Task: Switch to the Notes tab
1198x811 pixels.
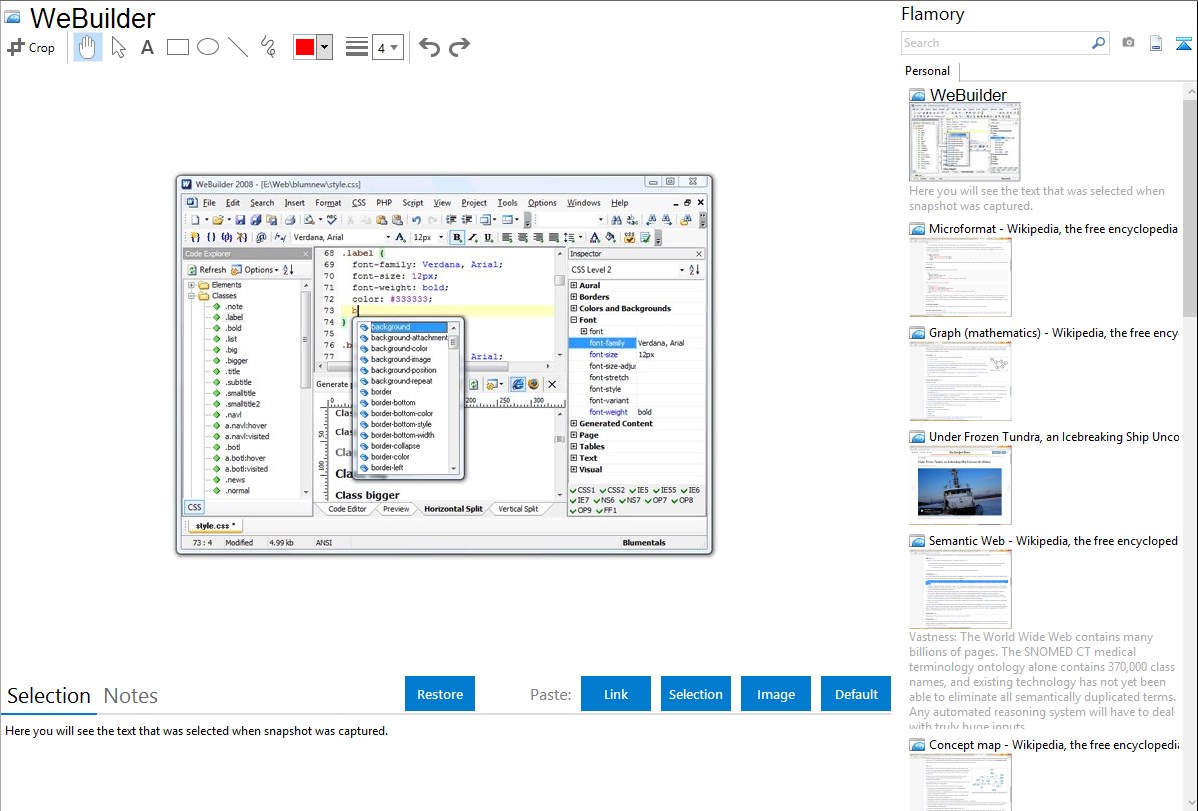Action: tap(131, 696)
